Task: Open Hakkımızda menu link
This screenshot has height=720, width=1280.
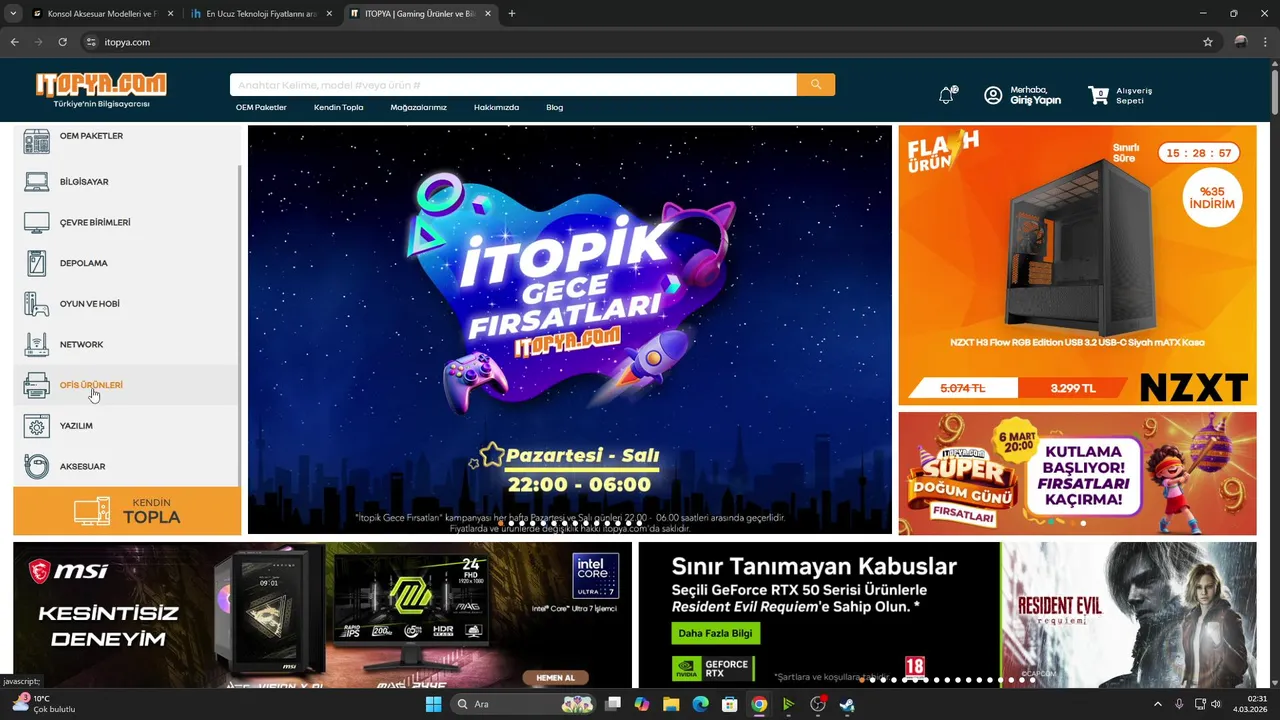Action: (x=496, y=107)
